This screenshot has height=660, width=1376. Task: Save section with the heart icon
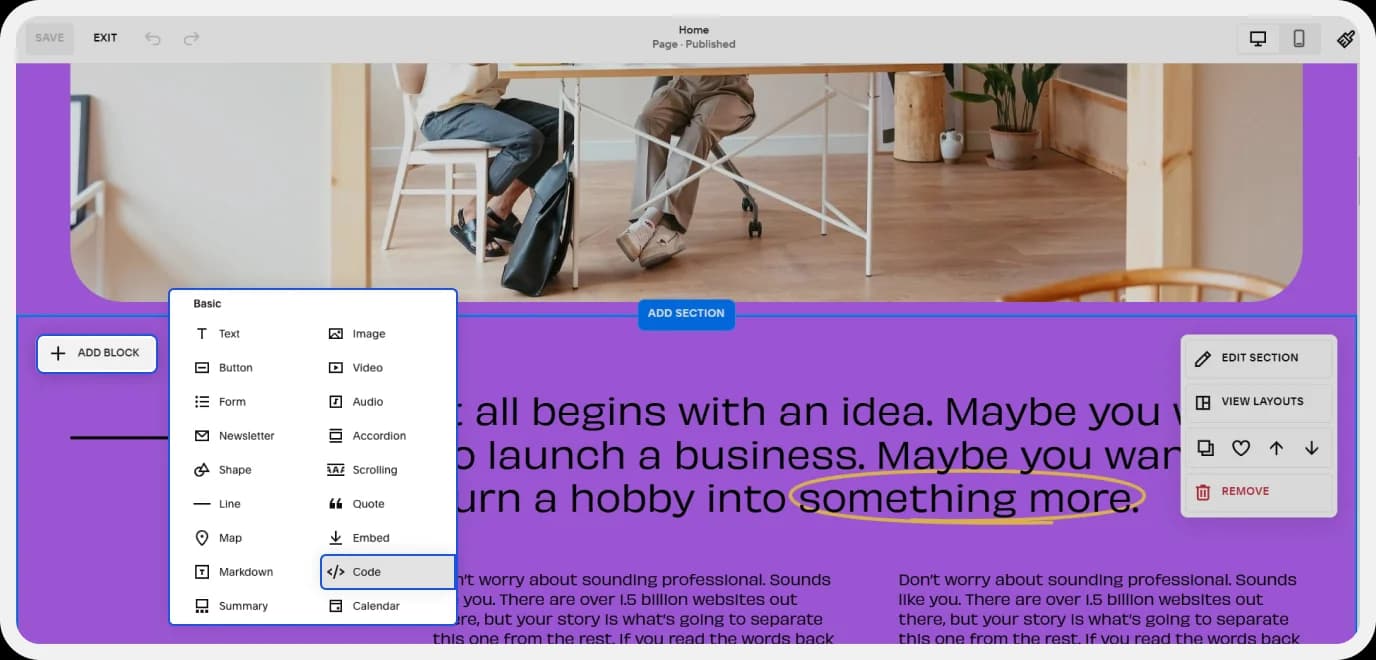click(x=1240, y=448)
